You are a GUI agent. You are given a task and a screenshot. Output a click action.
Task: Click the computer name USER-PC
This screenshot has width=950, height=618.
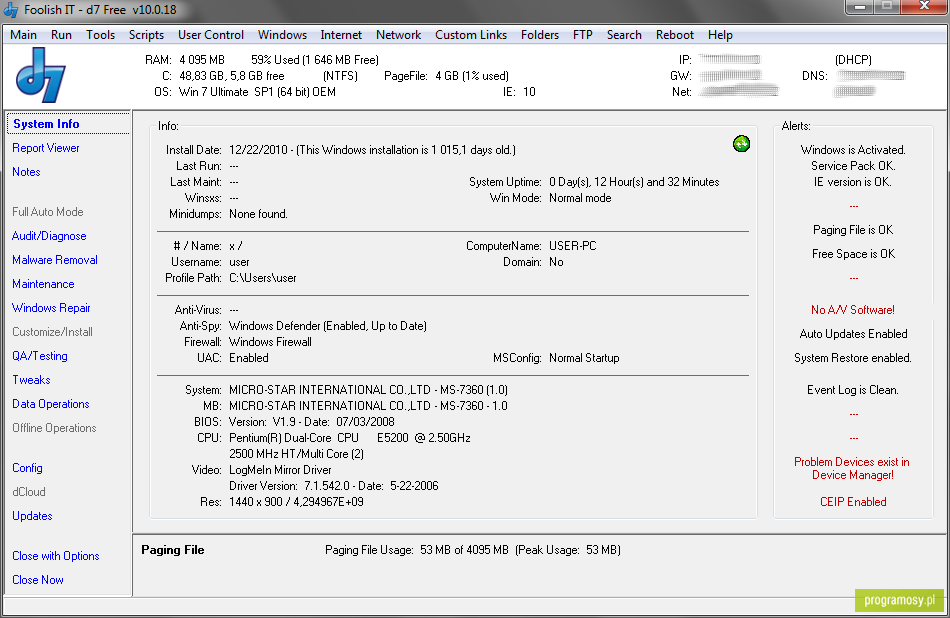click(x=573, y=246)
